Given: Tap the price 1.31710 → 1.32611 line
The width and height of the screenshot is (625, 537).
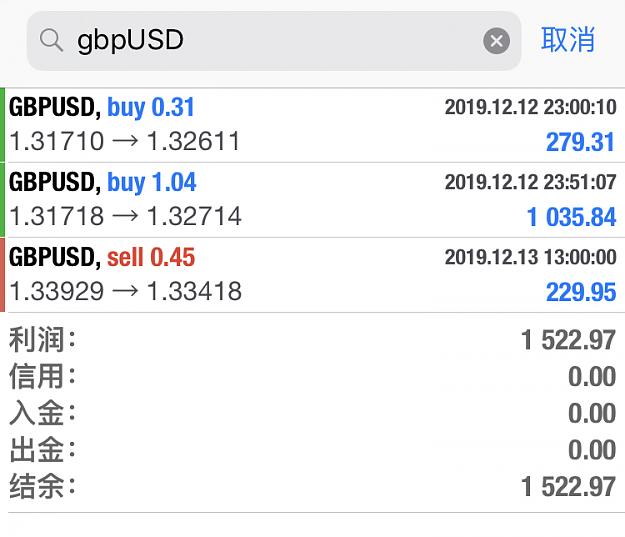Looking at the screenshot, I should [x=125, y=141].
